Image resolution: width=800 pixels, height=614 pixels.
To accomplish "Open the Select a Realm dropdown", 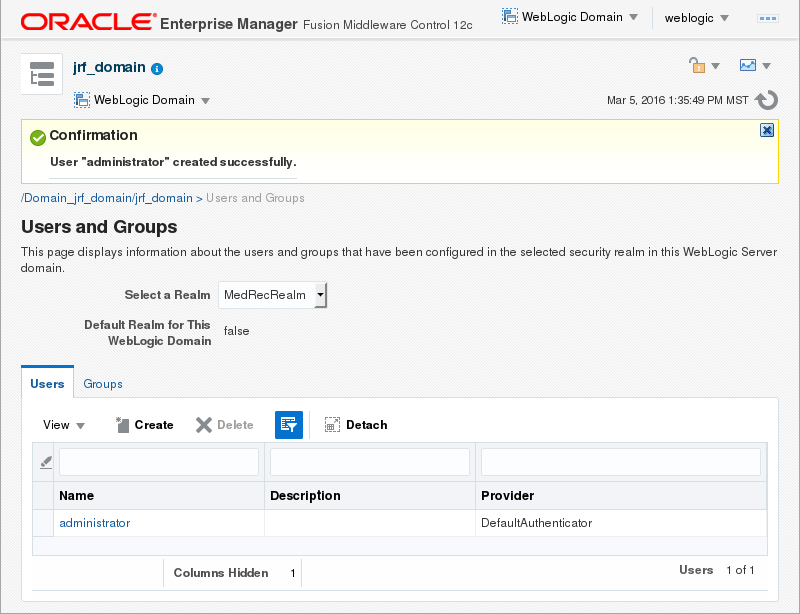I will click(273, 295).
